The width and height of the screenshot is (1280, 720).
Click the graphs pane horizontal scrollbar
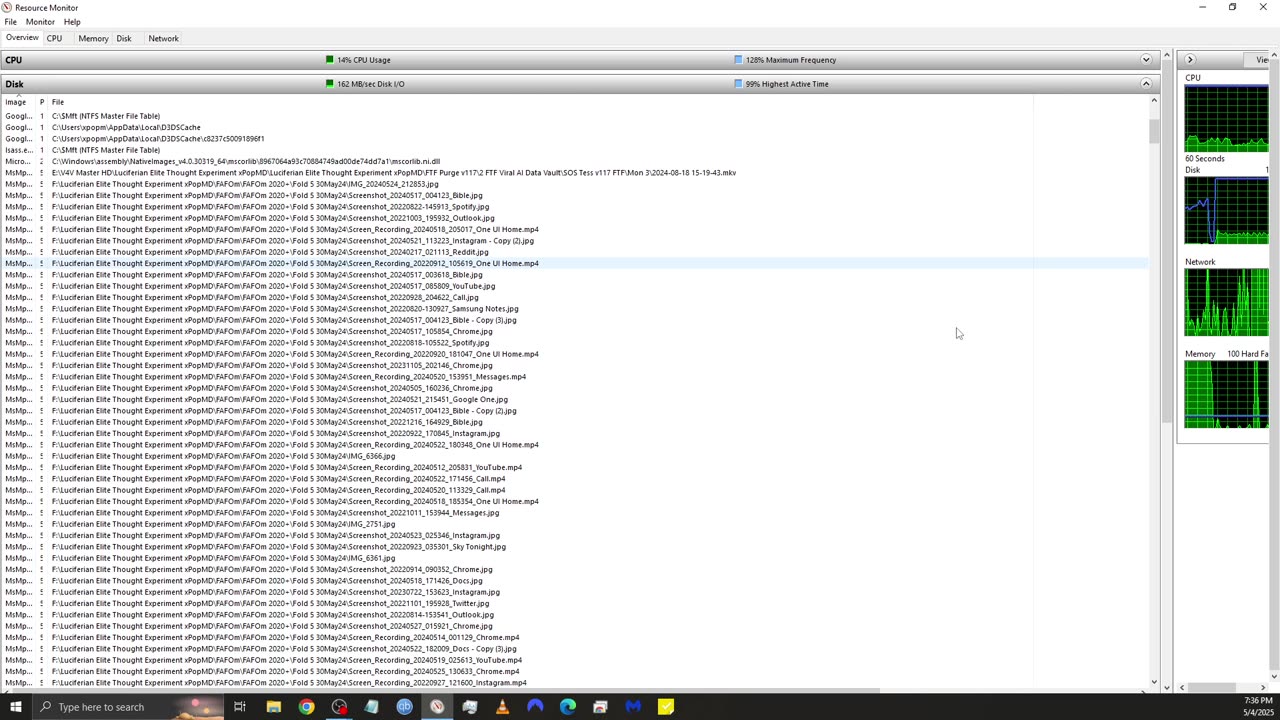pyautogui.click(x=1212, y=687)
